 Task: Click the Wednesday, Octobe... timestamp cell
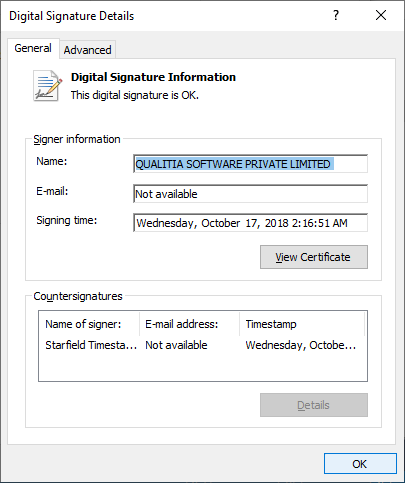(301, 345)
